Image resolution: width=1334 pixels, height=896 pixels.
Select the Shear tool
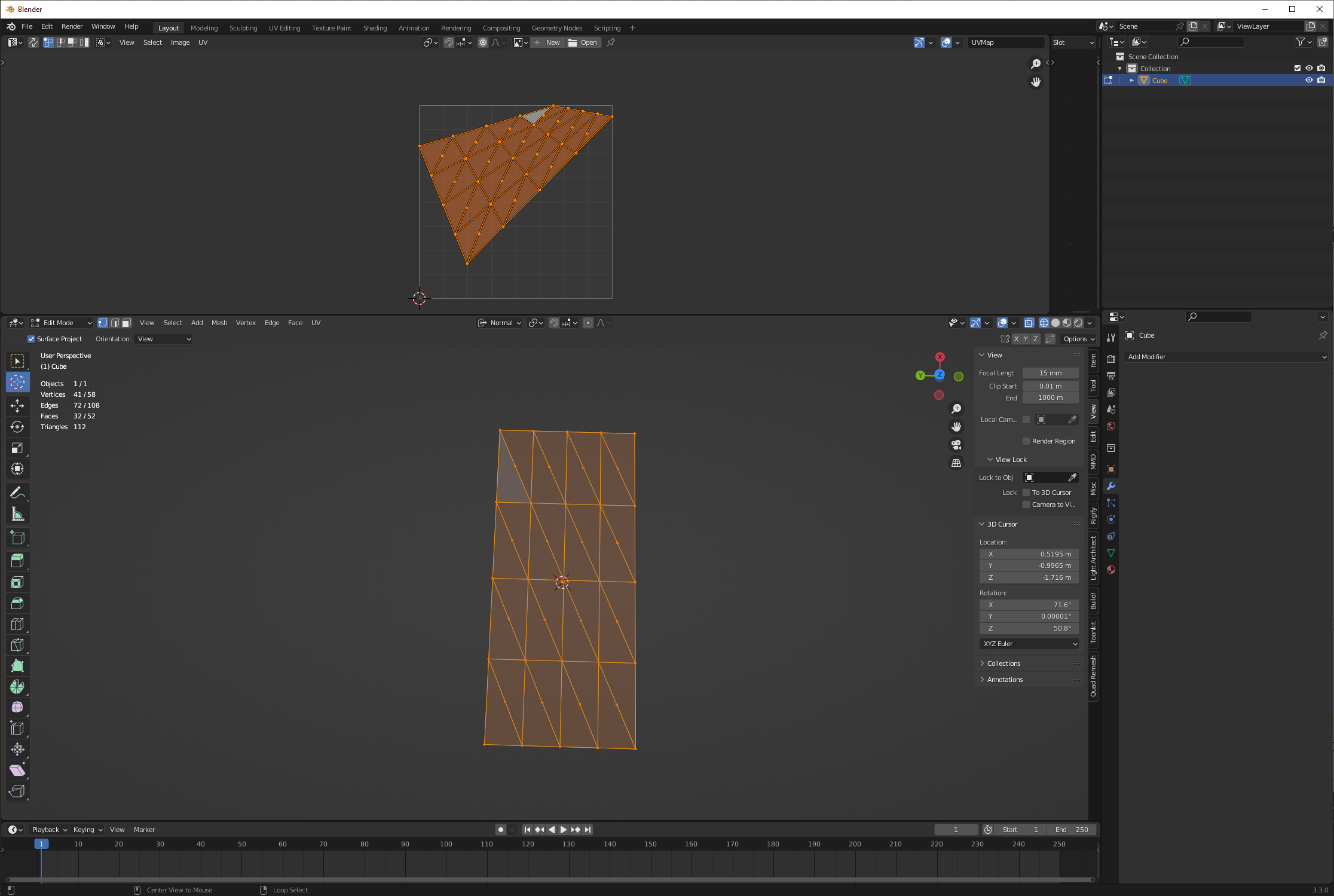pyautogui.click(x=17, y=770)
